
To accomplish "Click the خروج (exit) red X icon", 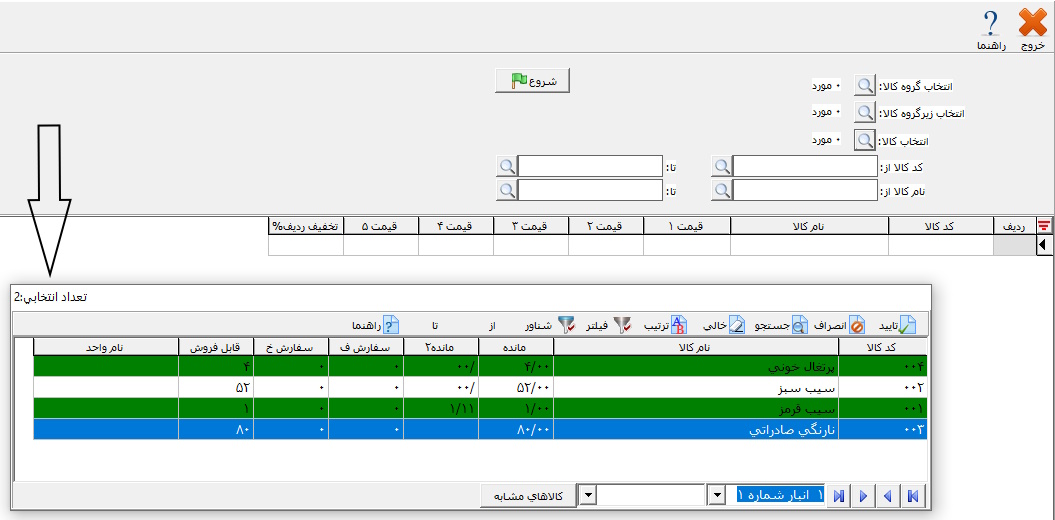I will point(1033,23).
